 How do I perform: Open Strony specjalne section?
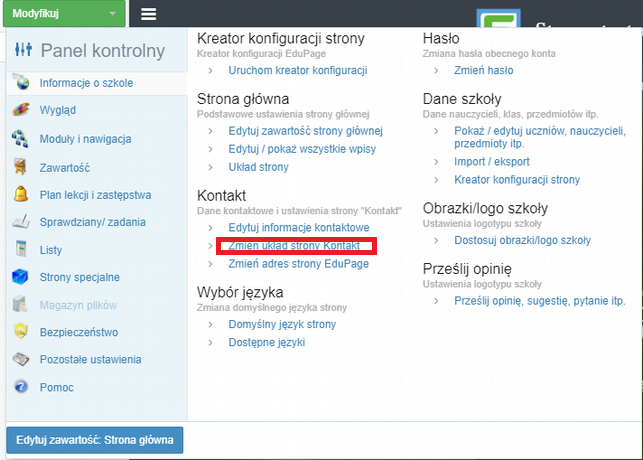(x=80, y=277)
